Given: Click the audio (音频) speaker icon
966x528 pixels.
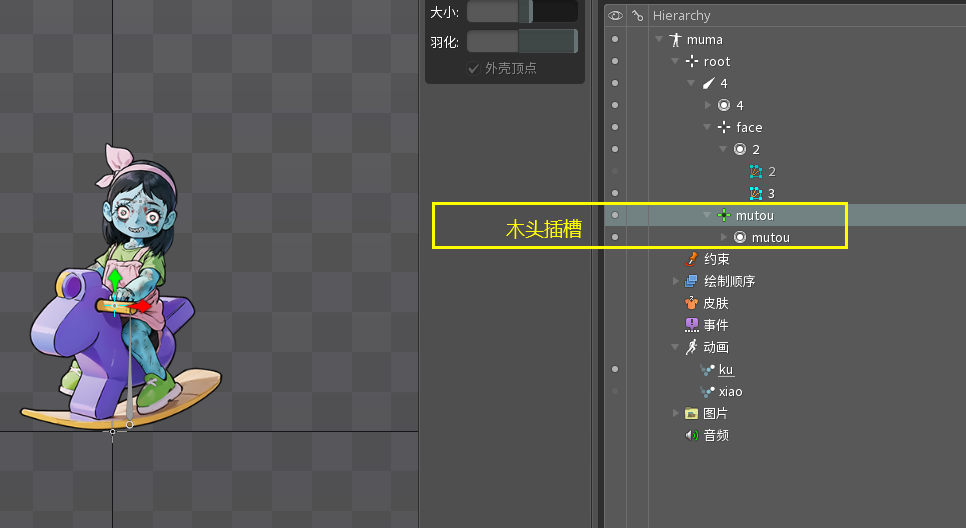Looking at the screenshot, I should pyautogui.click(x=691, y=435).
